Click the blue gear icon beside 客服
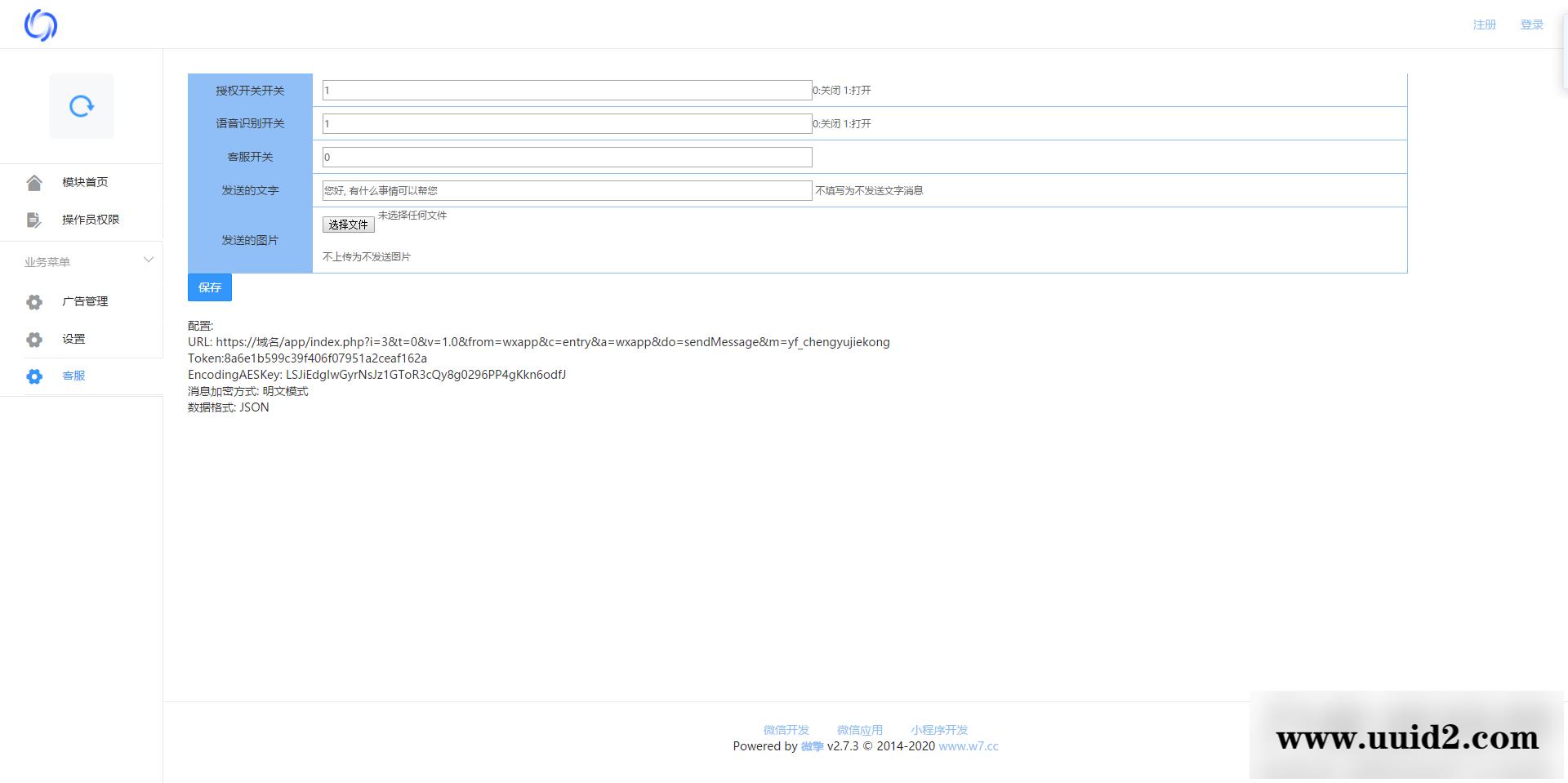 click(34, 376)
